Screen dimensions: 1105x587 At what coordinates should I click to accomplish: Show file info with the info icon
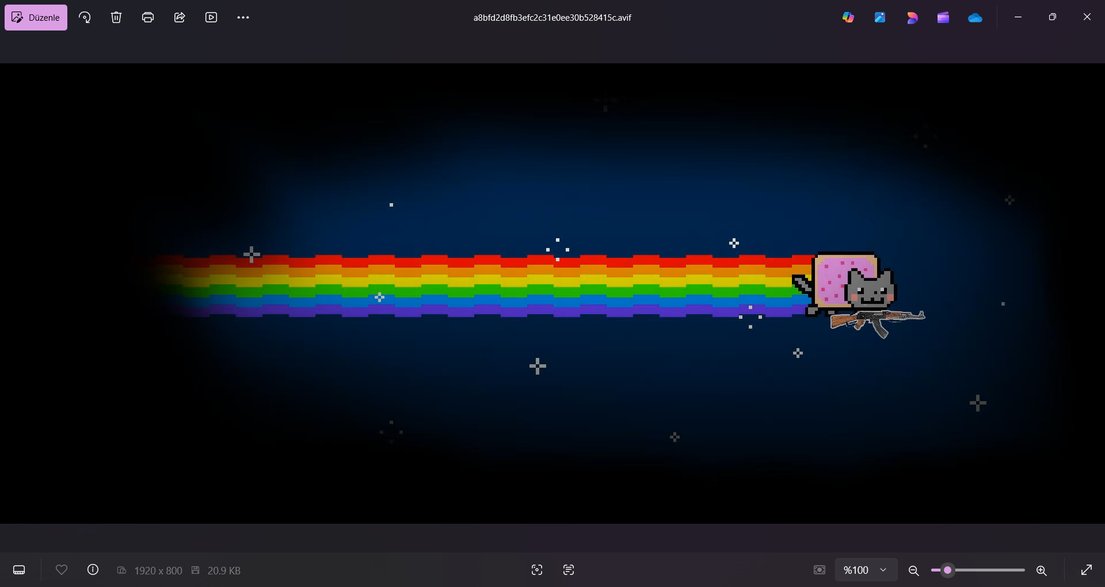92,570
